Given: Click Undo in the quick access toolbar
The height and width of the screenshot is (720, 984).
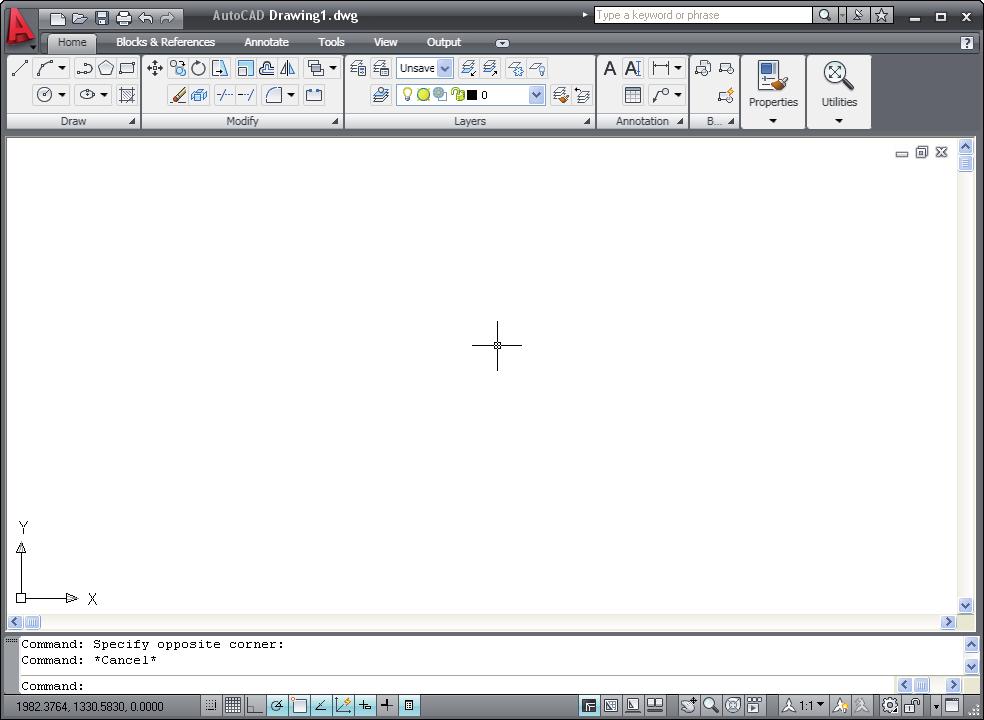Looking at the screenshot, I should pyautogui.click(x=145, y=18).
